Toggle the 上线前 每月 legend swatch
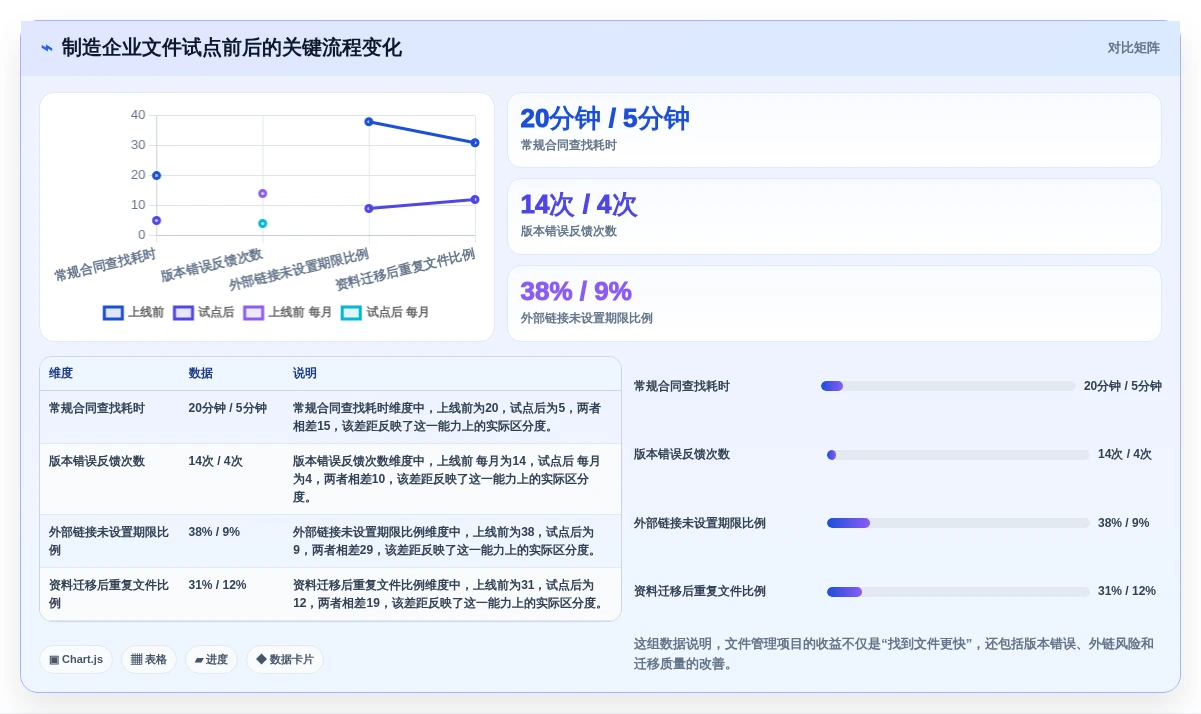This screenshot has width=1201, height=714. pos(253,312)
